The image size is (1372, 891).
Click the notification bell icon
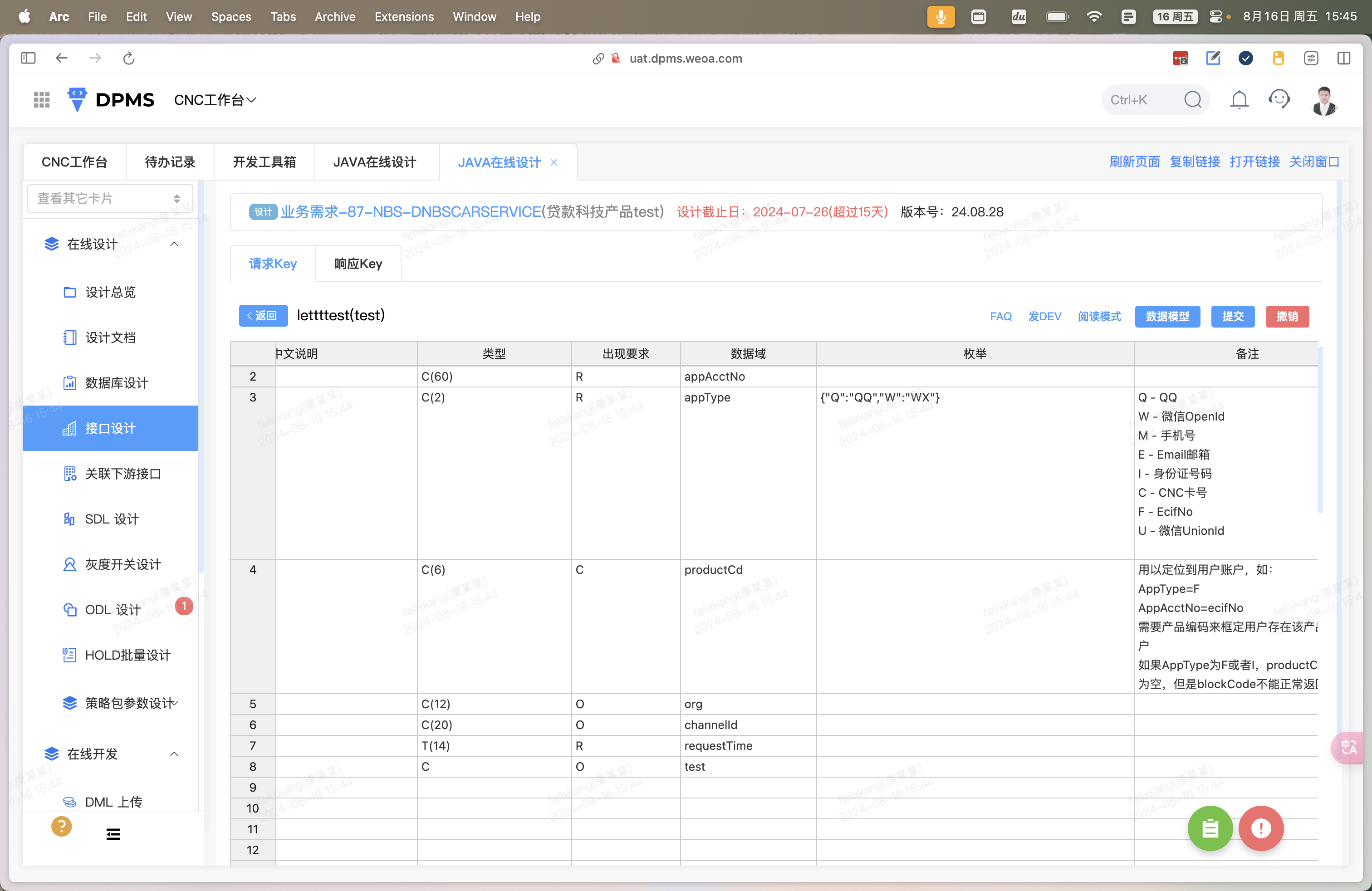pyautogui.click(x=1239, y=100)
